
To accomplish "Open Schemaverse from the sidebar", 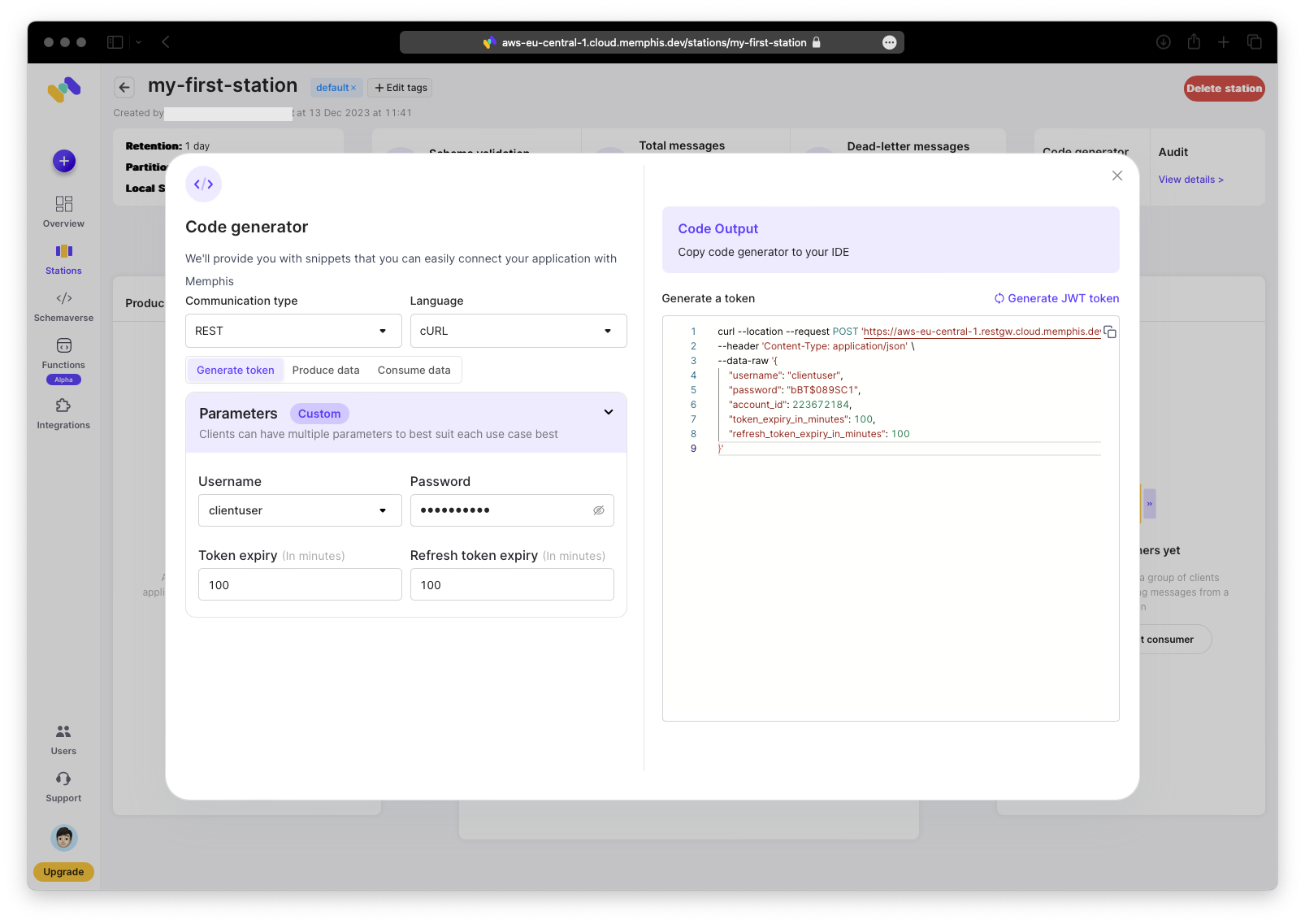I will click(x=63, y=306).
